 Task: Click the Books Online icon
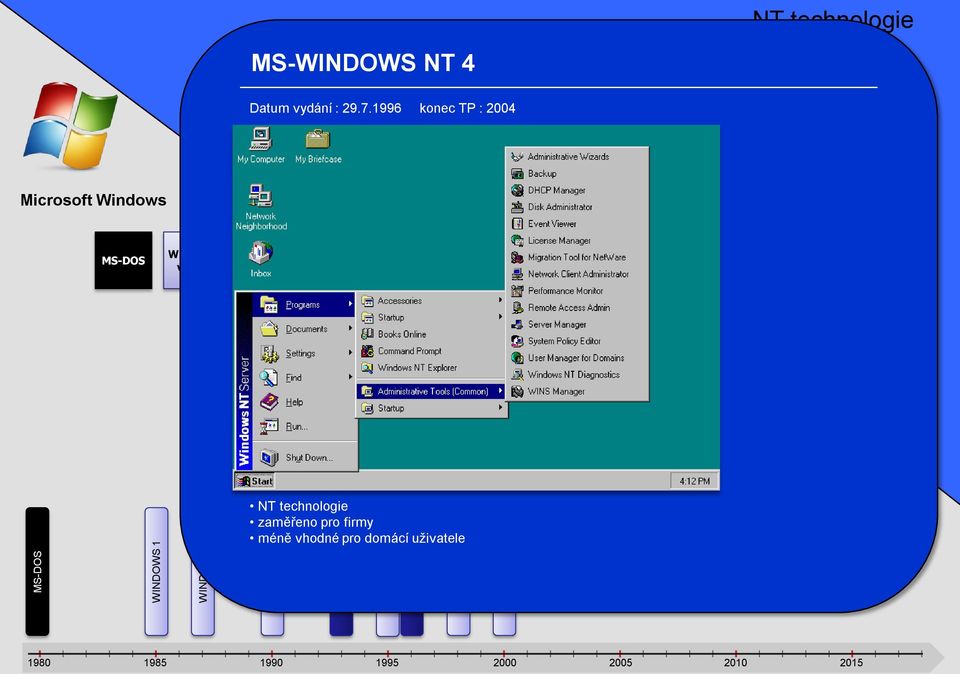(367, 334)
